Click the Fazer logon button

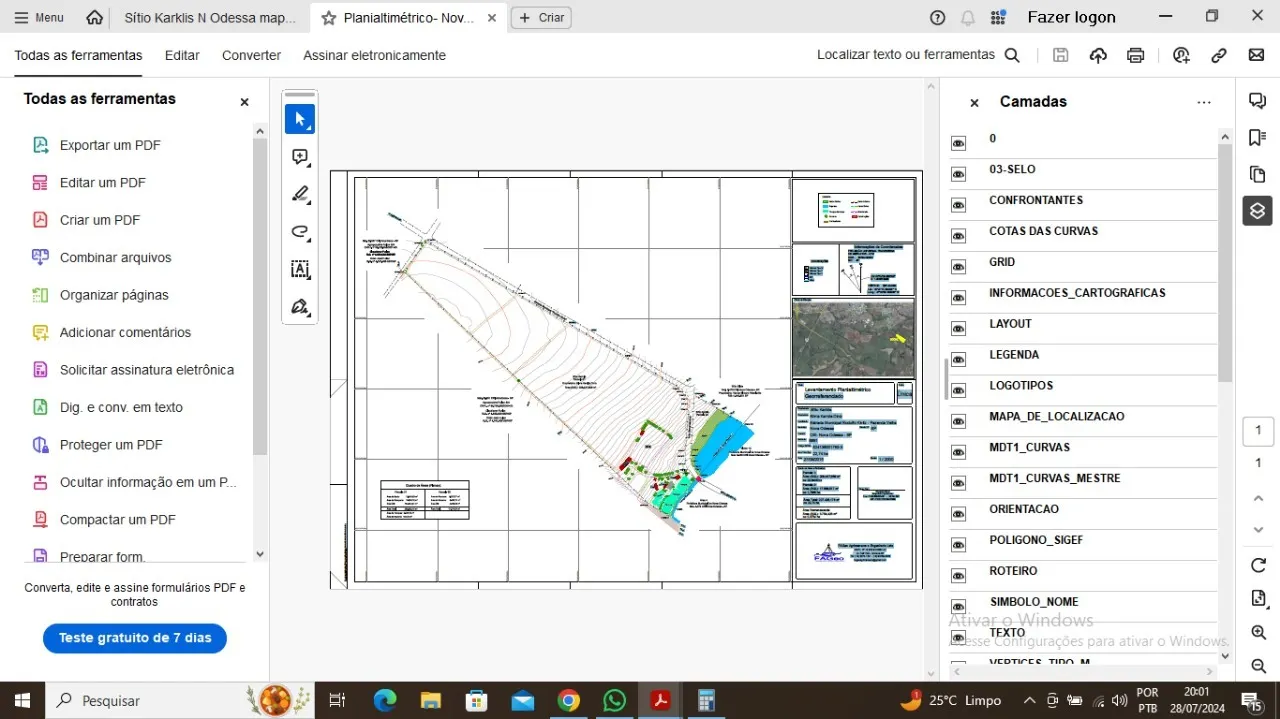pos(1071,17)
